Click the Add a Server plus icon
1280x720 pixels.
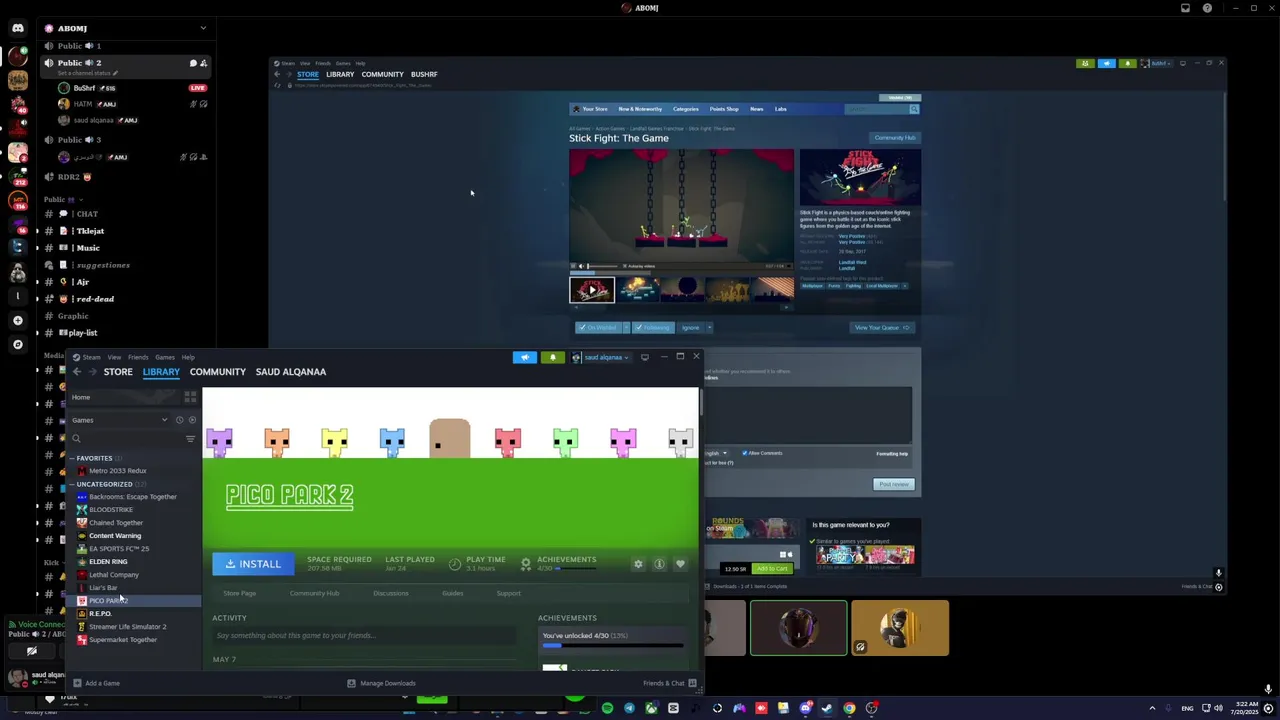[17, 320]
